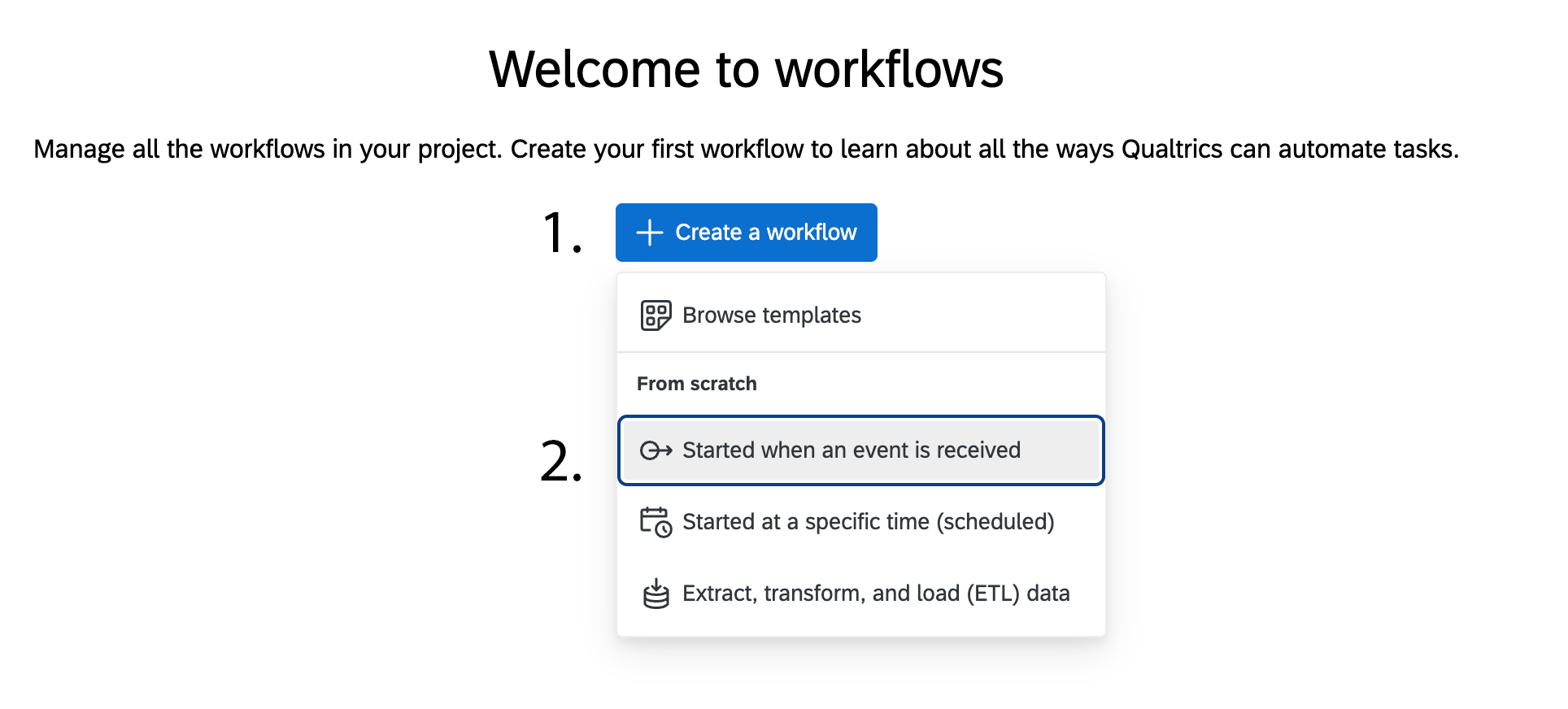Screen dimensions: 1568x709
Task: Click the event trigger icon beside Started when an event
Action: tap(656, 450)
